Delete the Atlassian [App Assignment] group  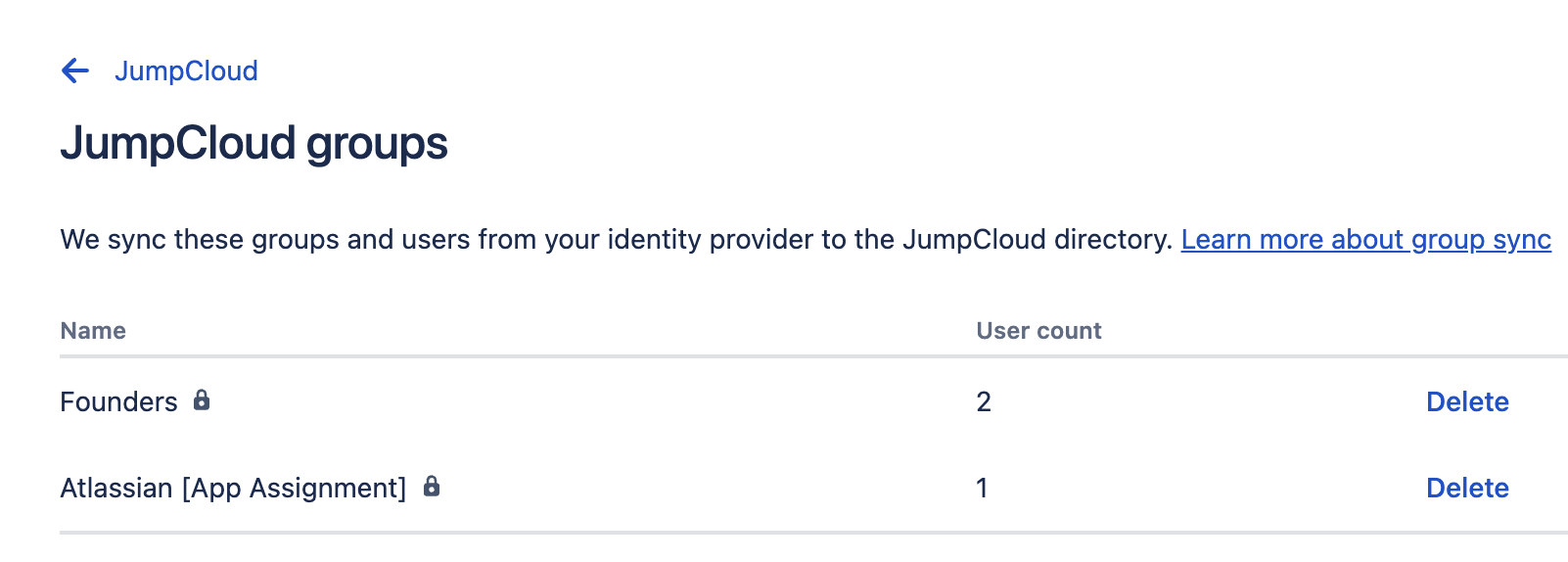[1467, 488]
